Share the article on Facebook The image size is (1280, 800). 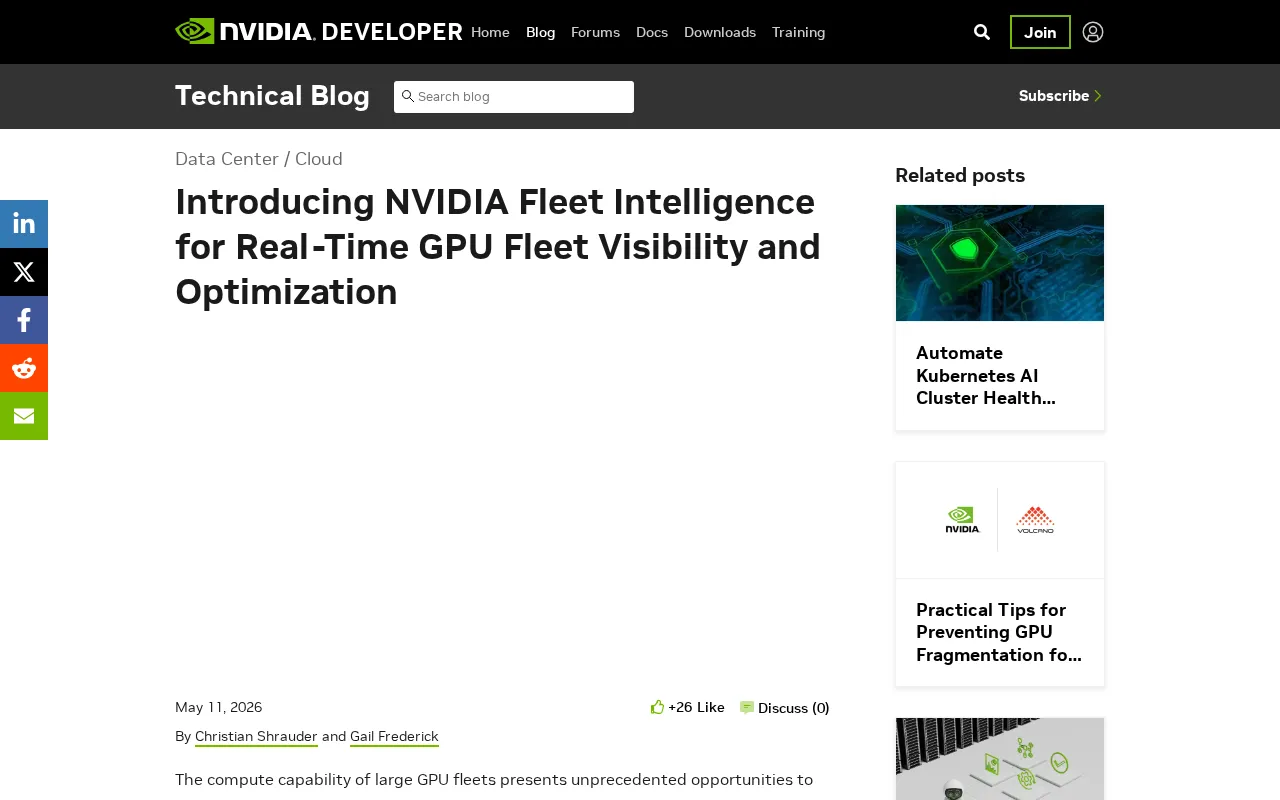click(x=24, y=320)
